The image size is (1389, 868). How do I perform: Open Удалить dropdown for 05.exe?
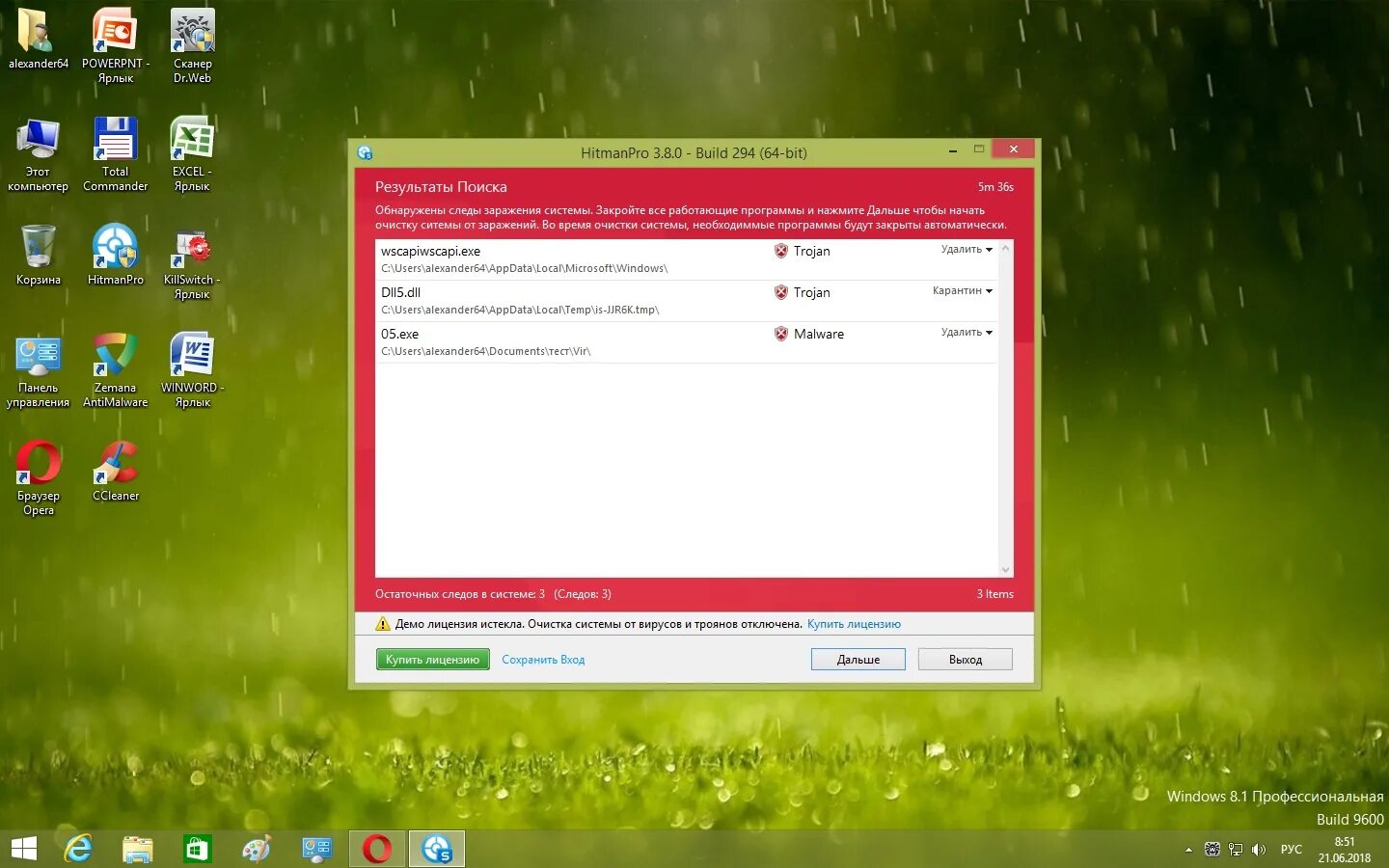pyautogui.click(x=967, y=332)
